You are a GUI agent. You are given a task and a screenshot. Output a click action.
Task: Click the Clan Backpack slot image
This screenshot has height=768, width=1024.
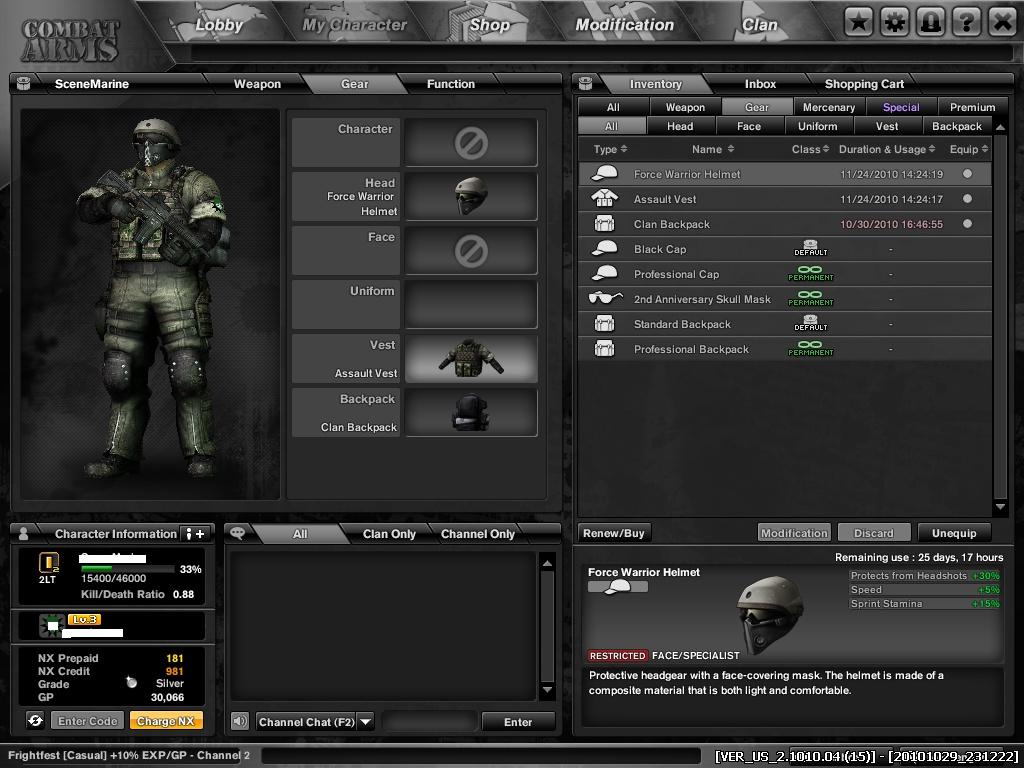(471, 412)
